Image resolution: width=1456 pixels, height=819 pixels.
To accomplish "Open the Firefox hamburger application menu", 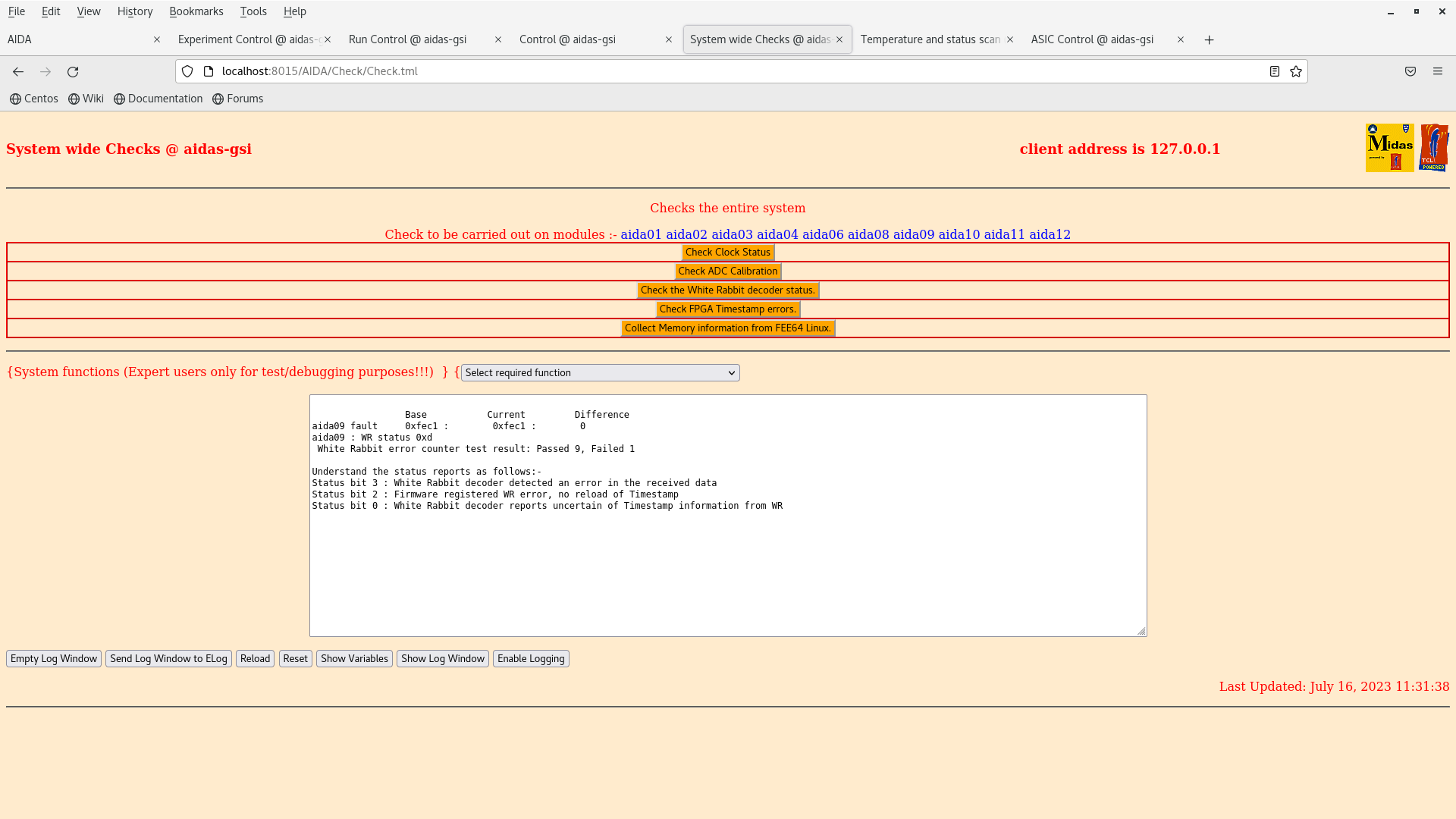I will click(1438, 71).
